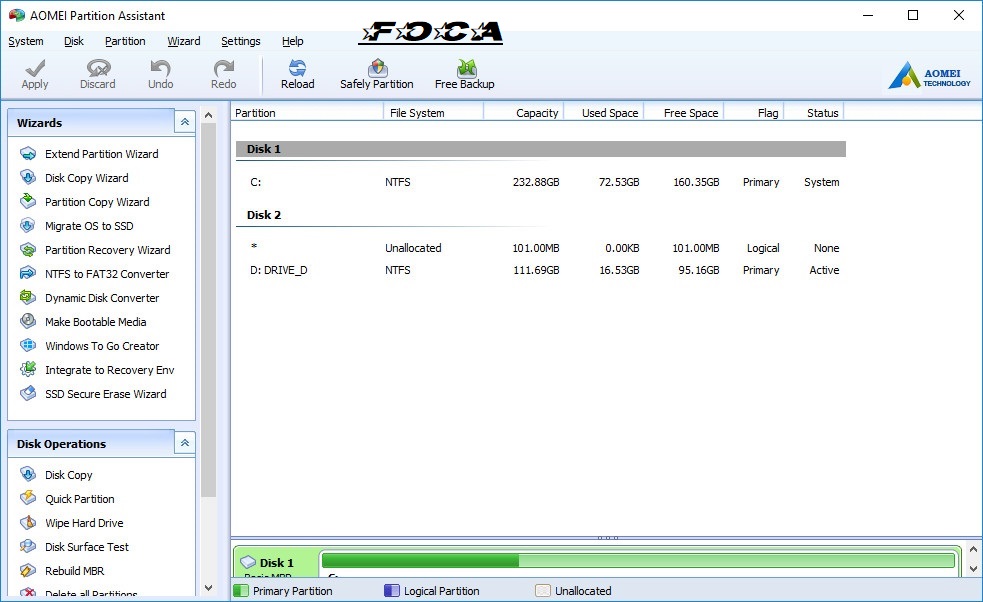Sort by the Used Space column header
Viewport: 983px width, 602px height.
click(x=604, y=113)
